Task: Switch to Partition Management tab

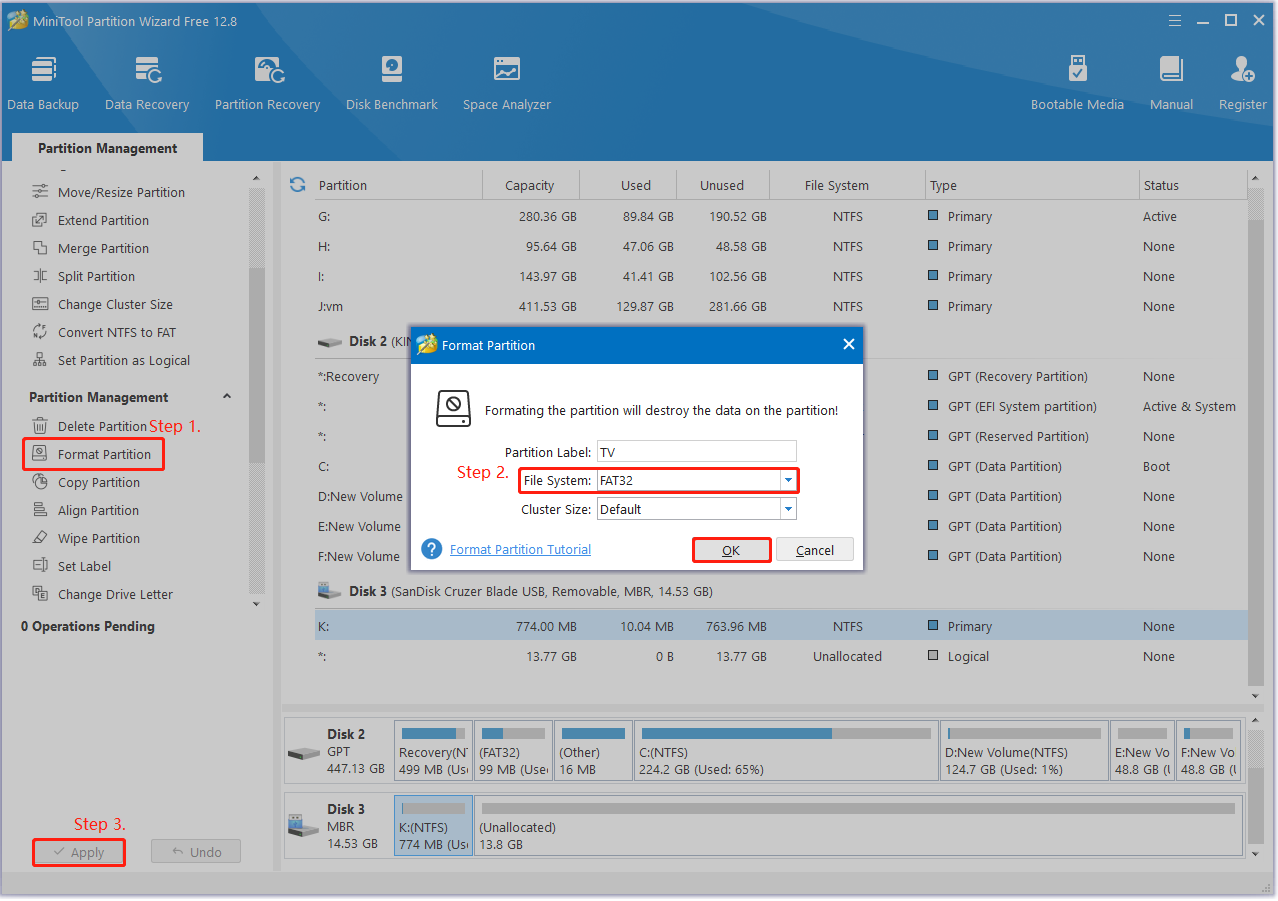Action: [x=107, y=148]
